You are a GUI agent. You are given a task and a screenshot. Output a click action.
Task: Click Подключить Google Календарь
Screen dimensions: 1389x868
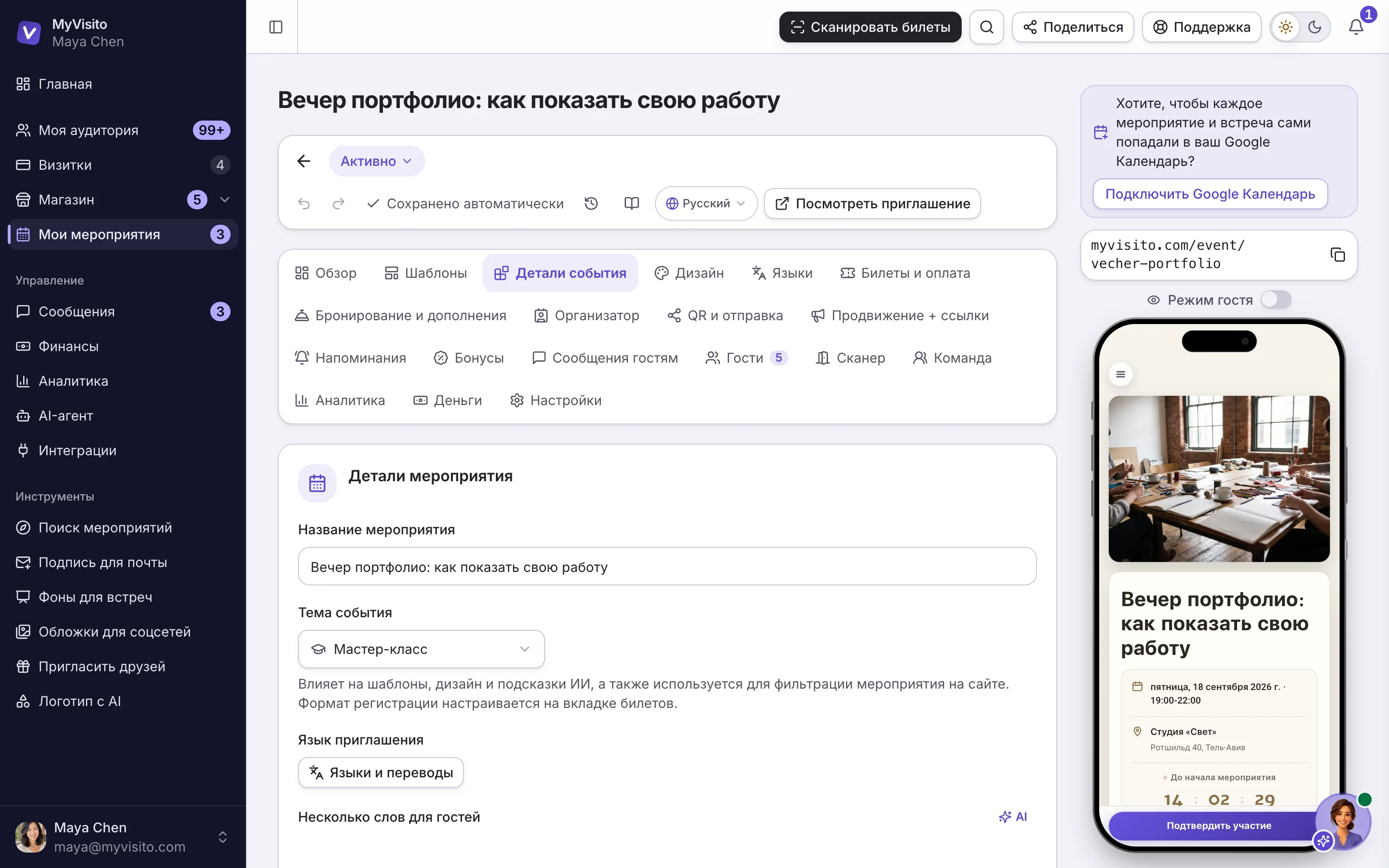1210,194
